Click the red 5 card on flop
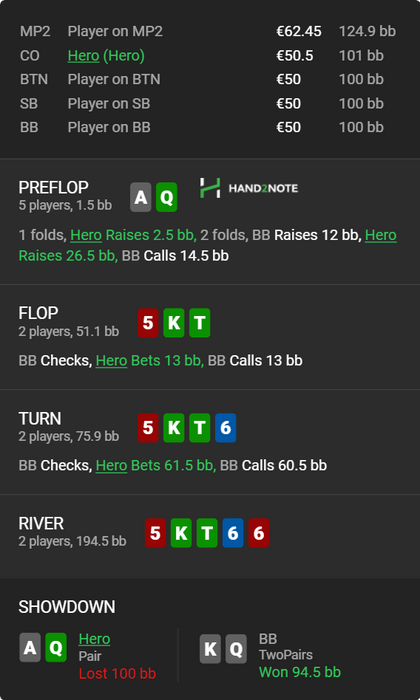The image size is (420, 700). (148, 322)
